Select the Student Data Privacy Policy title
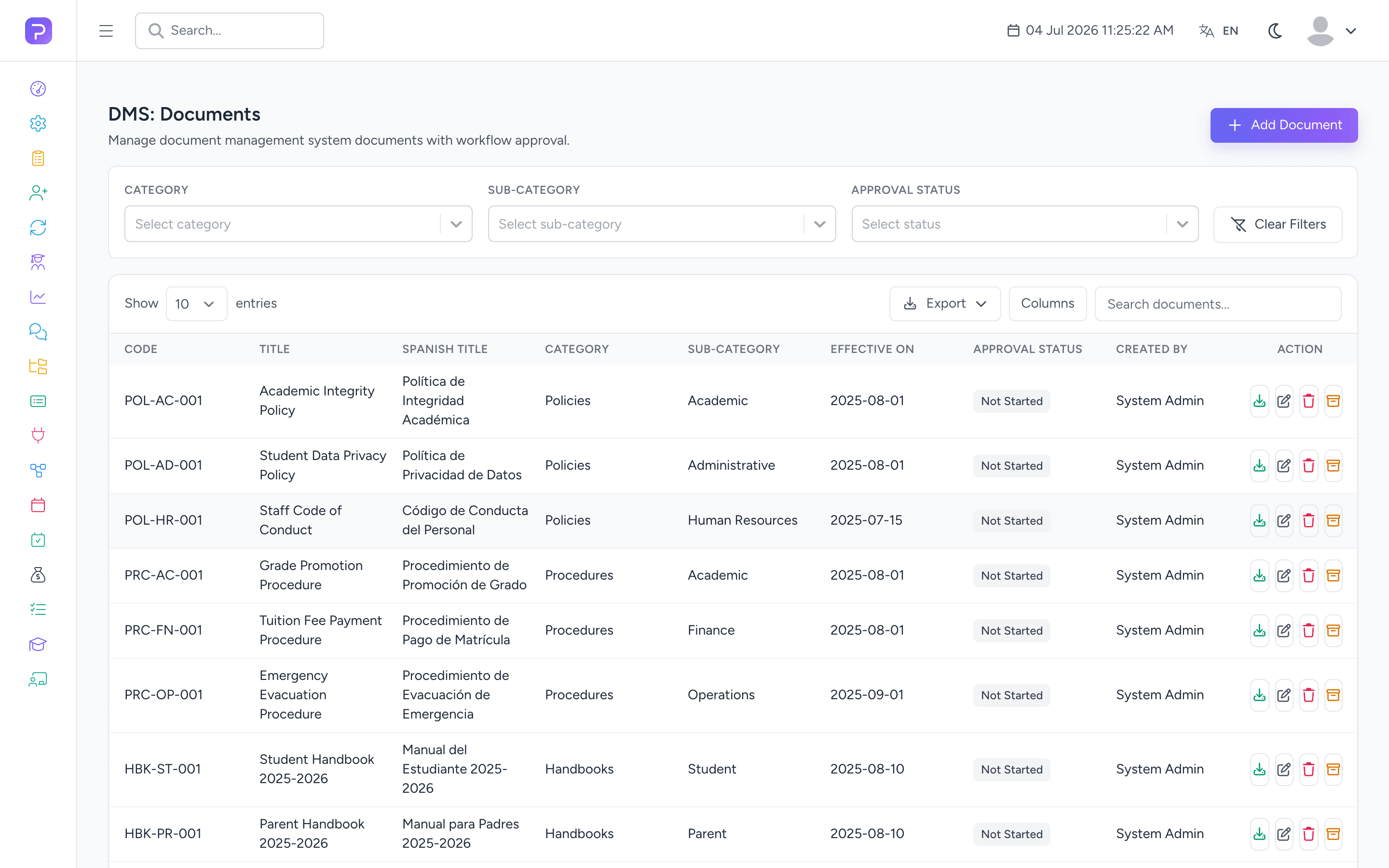 pos(323,465)
